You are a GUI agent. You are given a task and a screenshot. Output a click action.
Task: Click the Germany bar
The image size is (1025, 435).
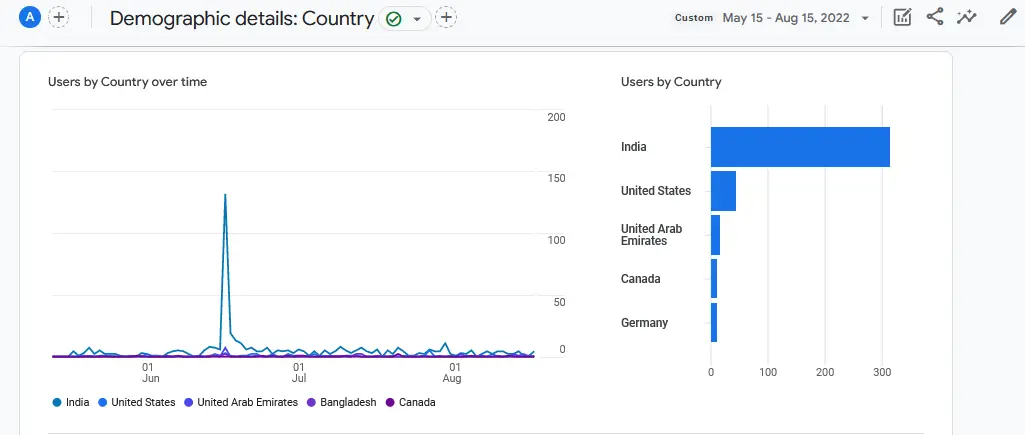pos(714,322)
